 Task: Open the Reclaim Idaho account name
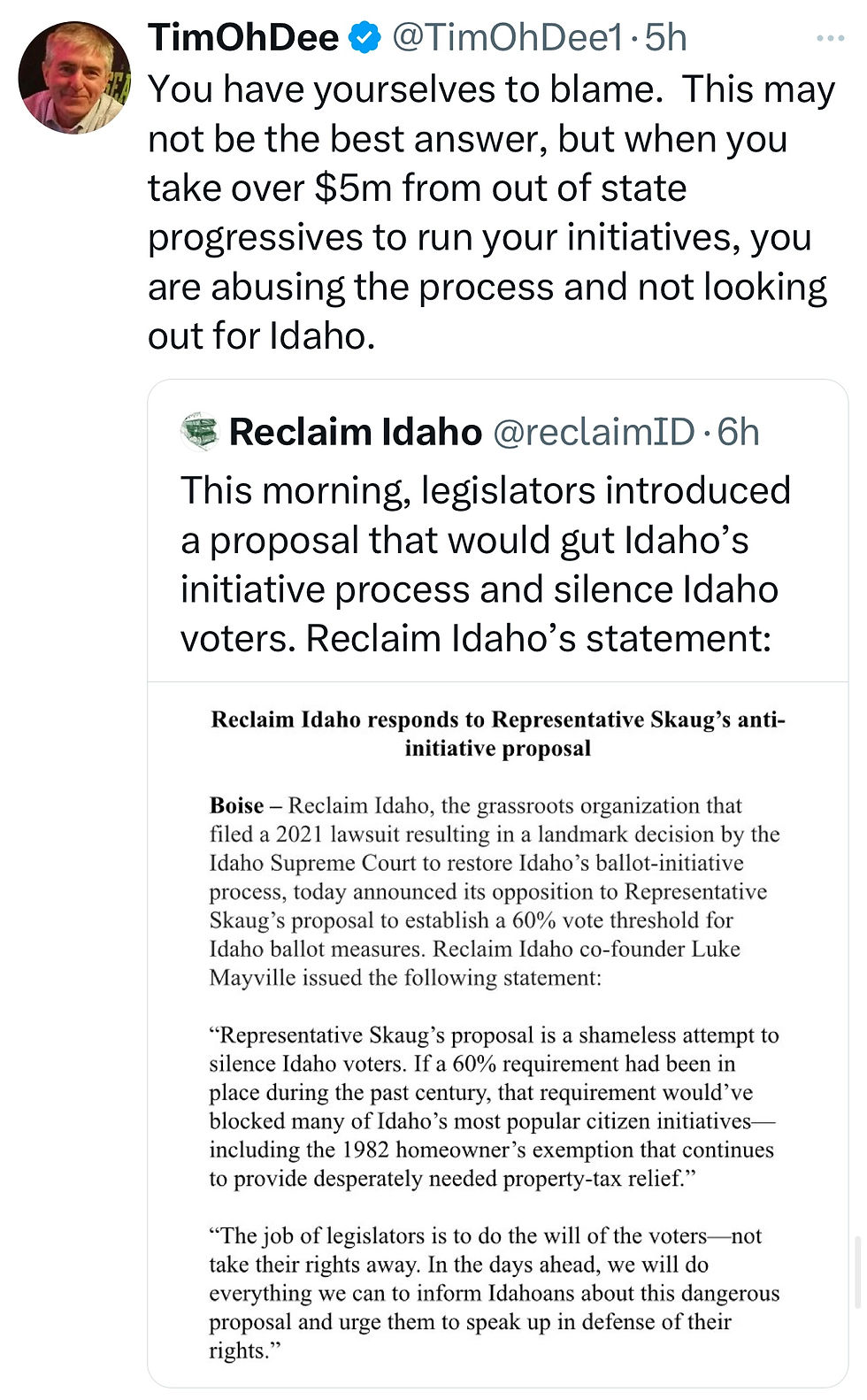pyautogui.click(x=355, y=432)
